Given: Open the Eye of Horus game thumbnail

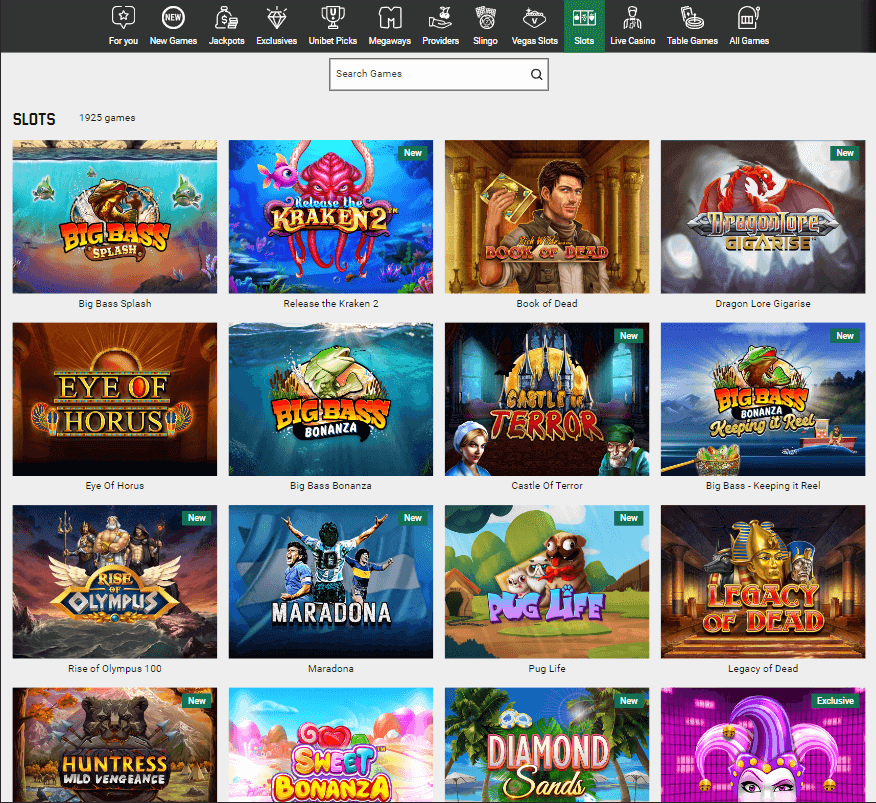Looking at the screenshot, I should 115,399.
